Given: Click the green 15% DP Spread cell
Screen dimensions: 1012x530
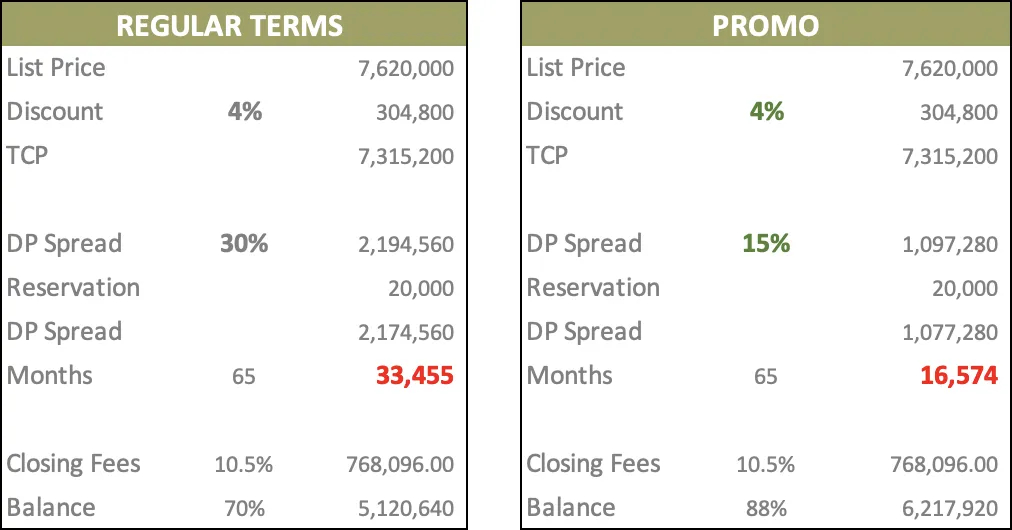Looking at the screenshot, I should (x=766, y=243).
